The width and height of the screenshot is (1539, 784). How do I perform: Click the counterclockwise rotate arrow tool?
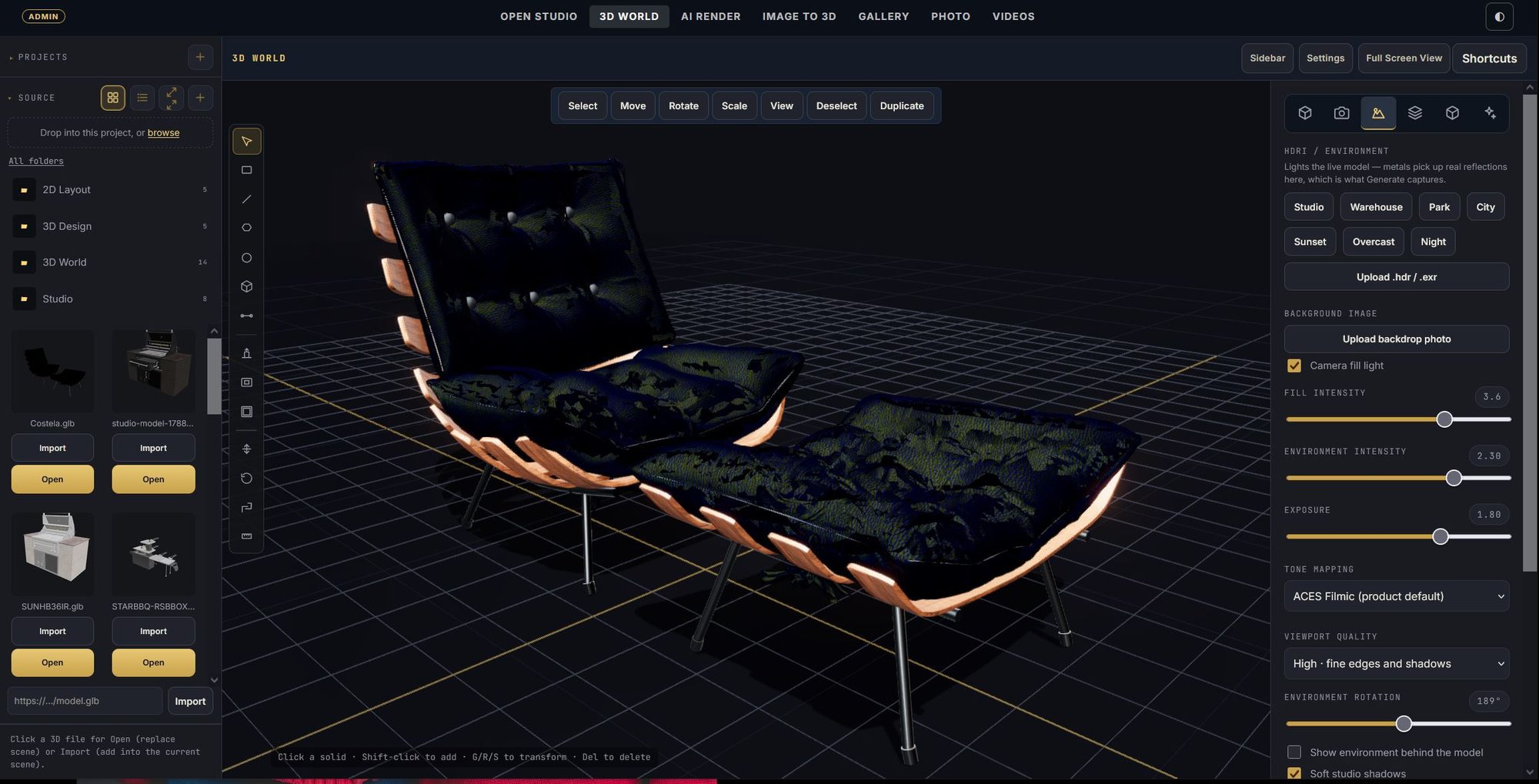pyautogui.click(x=246, y=478)
